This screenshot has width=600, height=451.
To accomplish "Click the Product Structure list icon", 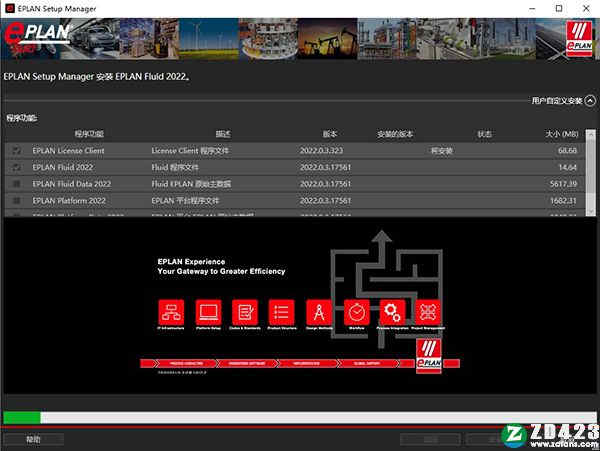I will coord(282,313).
